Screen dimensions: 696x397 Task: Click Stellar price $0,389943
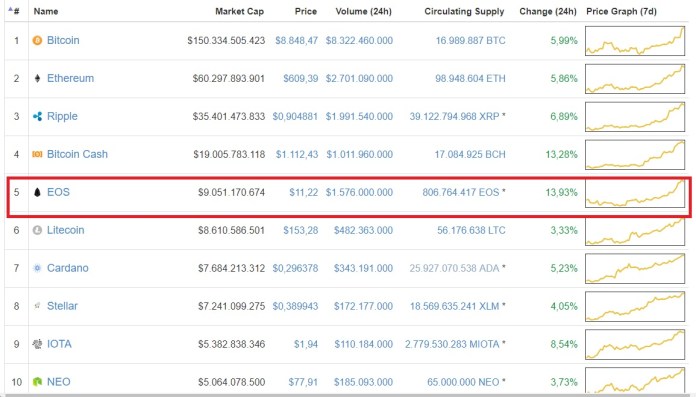(295, 306)
